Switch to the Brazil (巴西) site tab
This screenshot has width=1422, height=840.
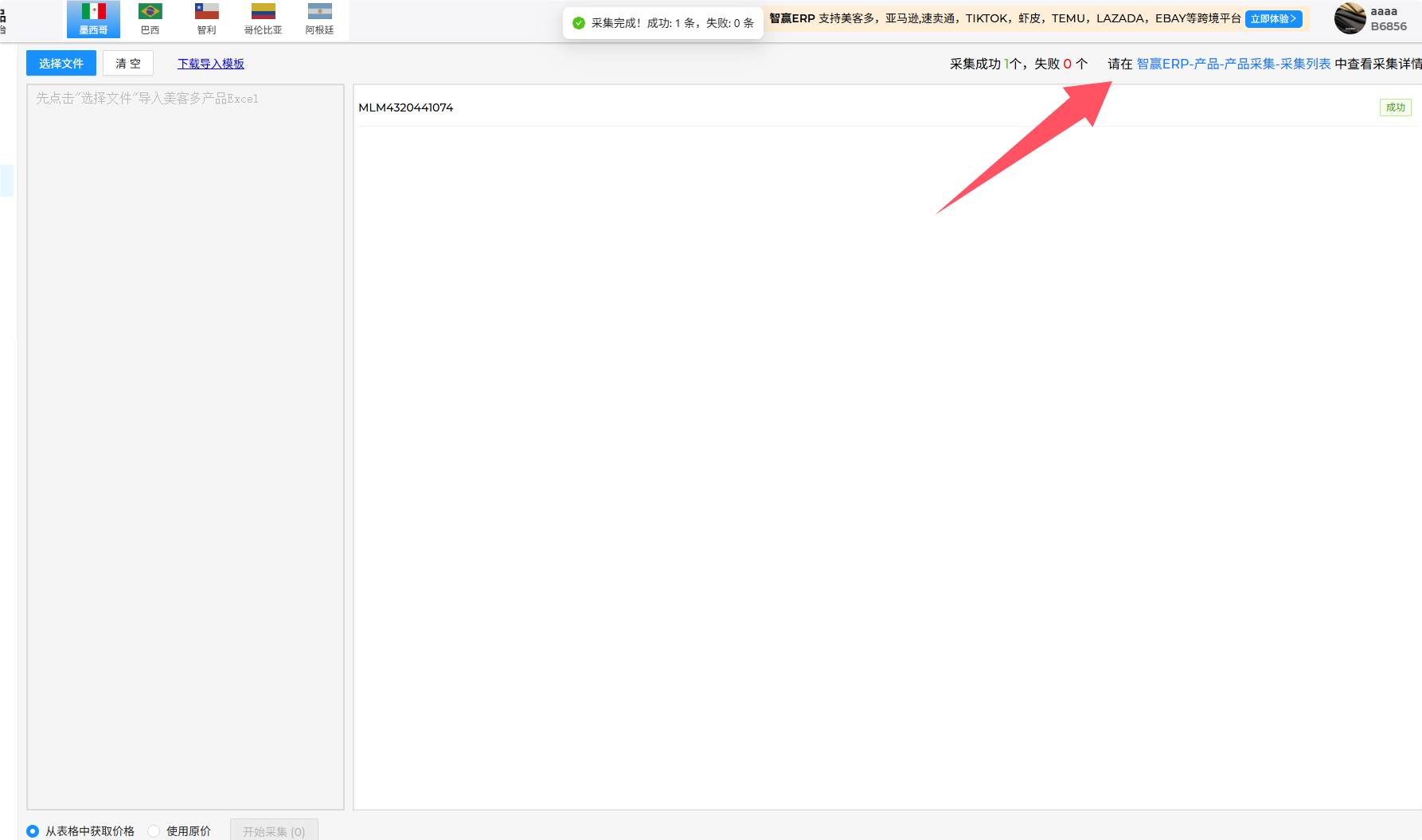click(150, 19)
